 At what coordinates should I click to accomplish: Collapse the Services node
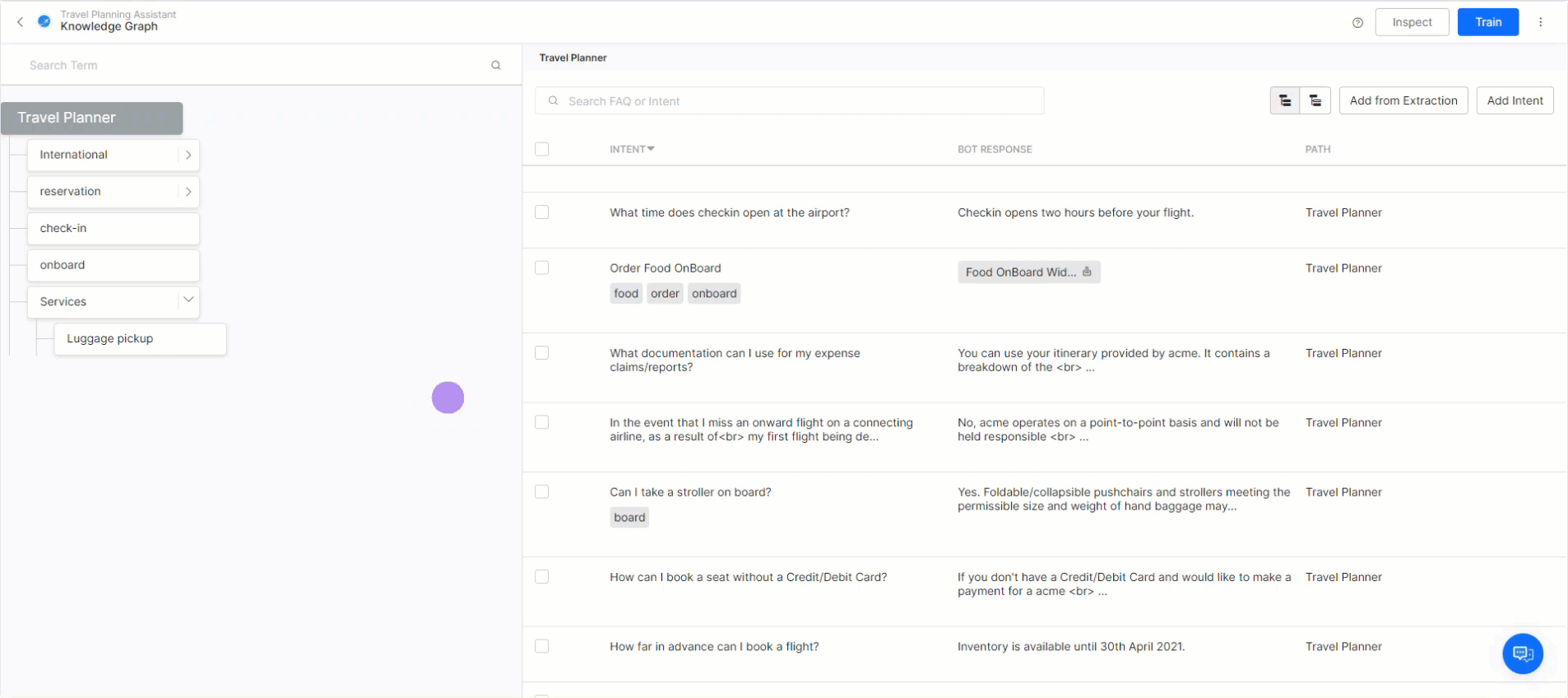[188, 300]
